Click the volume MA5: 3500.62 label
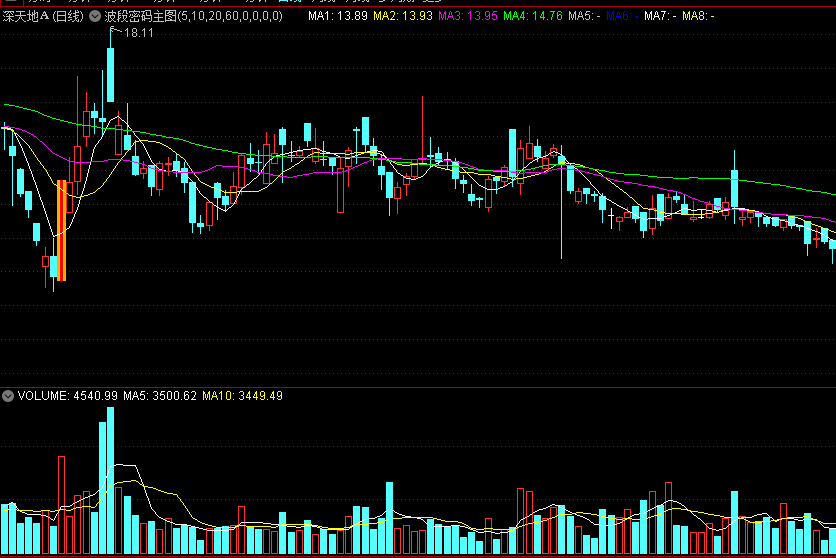836x558 pixels. click(x=160, y=396)
